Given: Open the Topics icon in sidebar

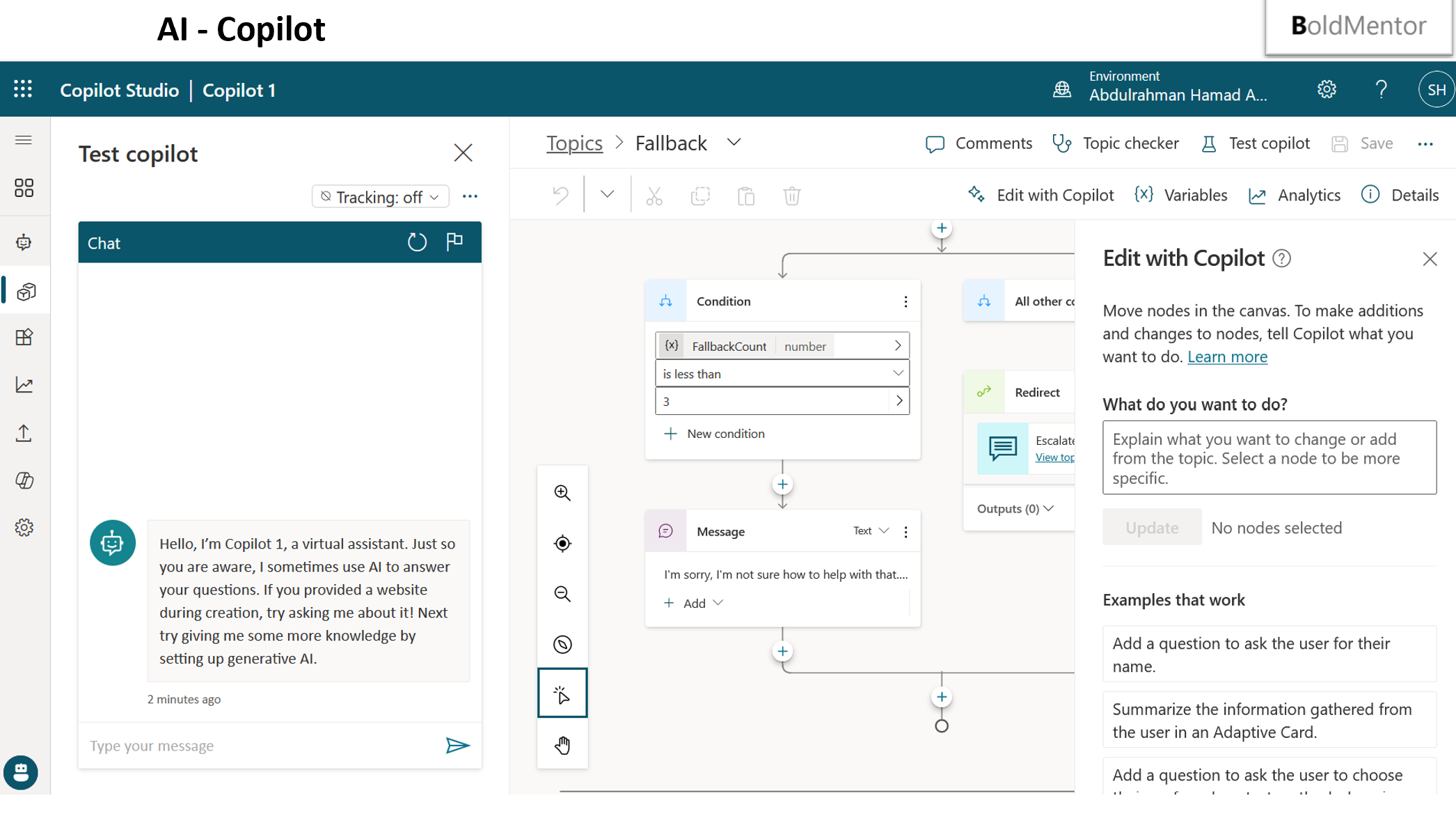Looking at the screenshot, I should coord(26,291).
